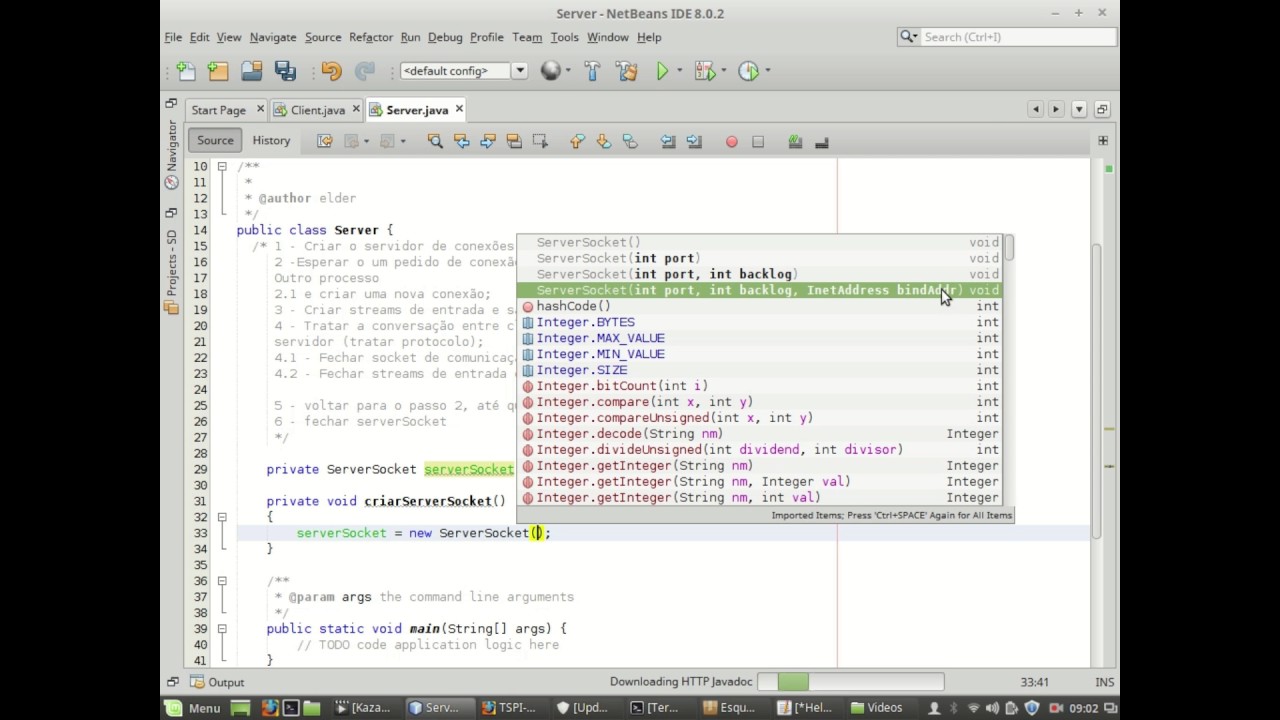Save all files with the Save All icon

(x=286, y=71)
